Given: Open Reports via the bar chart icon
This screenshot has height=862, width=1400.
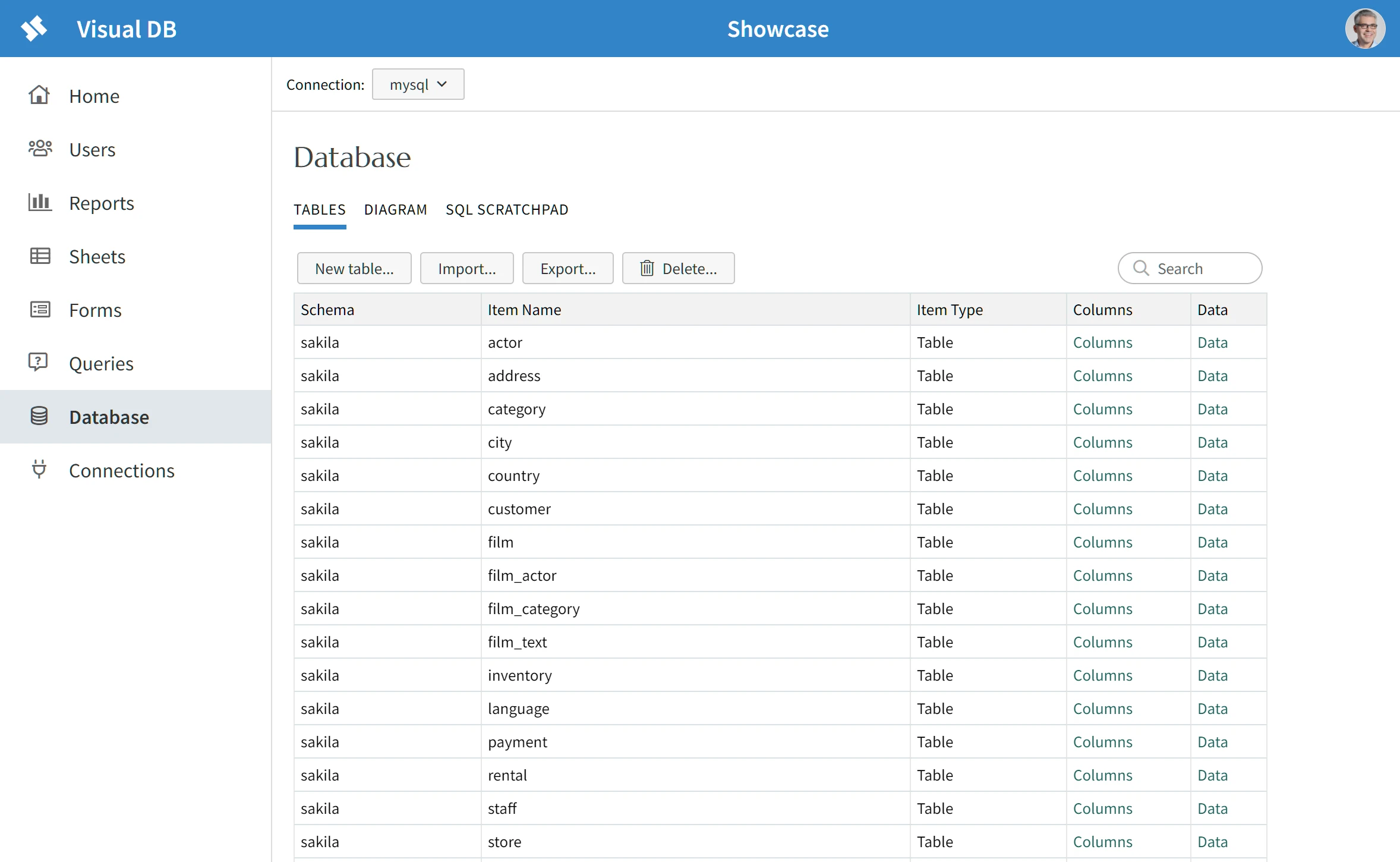Looking at the screenshot, I should pos(40,203).
